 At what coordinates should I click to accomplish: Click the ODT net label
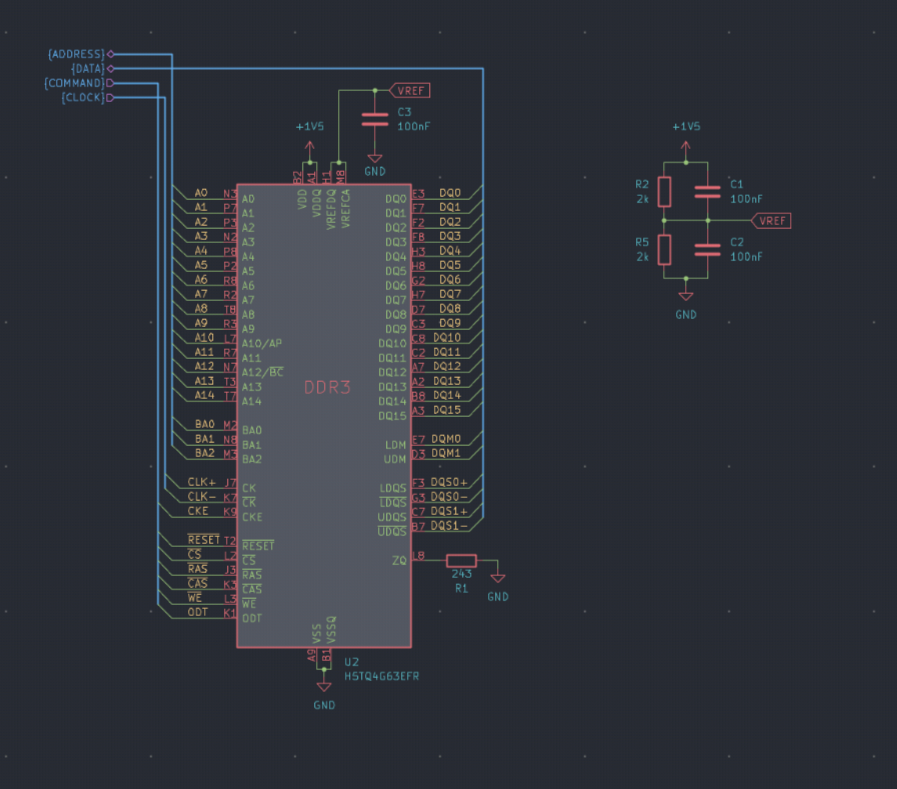pos(198,612)
